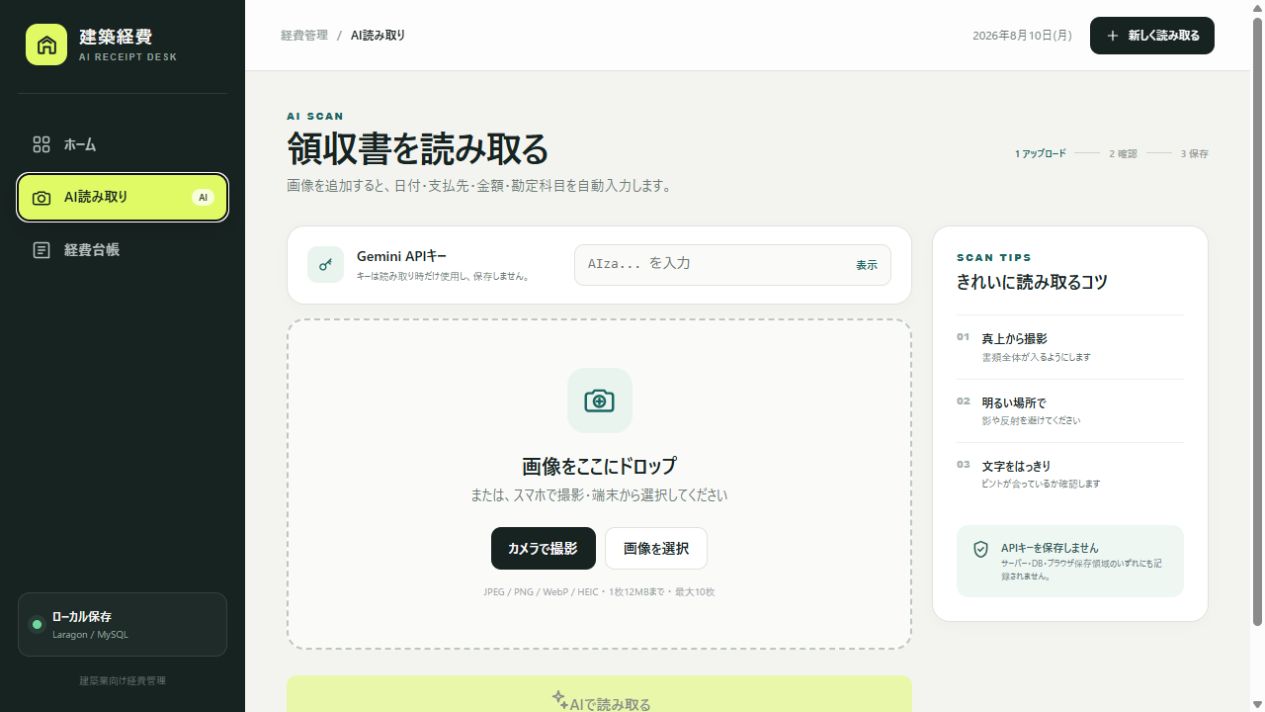1265x712 pixels.
Task: Click the カメラで撮影 button
Action: [543, 548]
